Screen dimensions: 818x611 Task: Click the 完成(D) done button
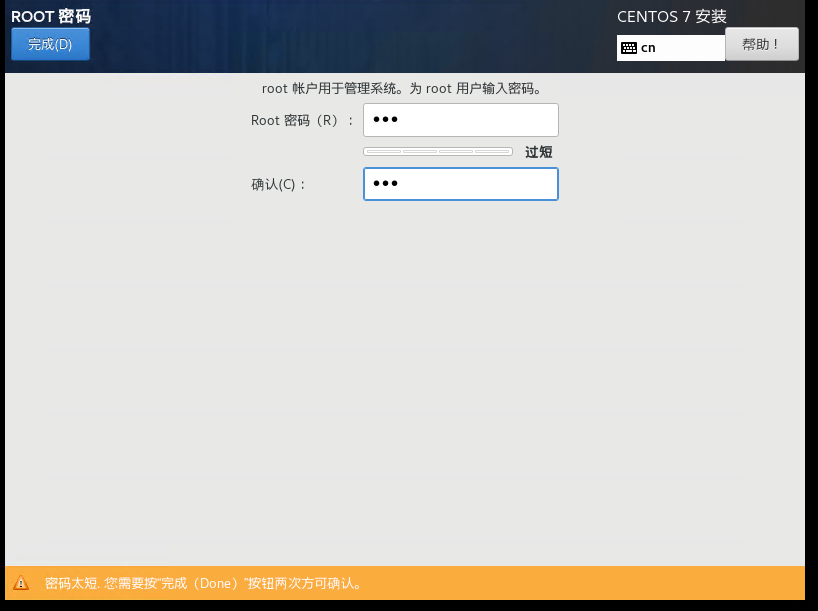pos(50,44)
